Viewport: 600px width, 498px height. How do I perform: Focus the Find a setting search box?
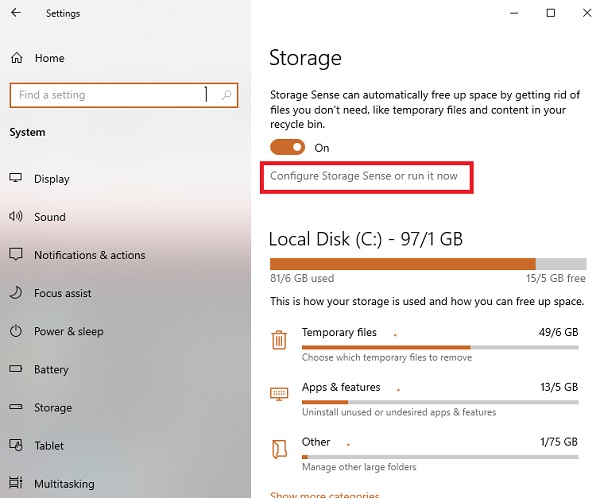124,95
